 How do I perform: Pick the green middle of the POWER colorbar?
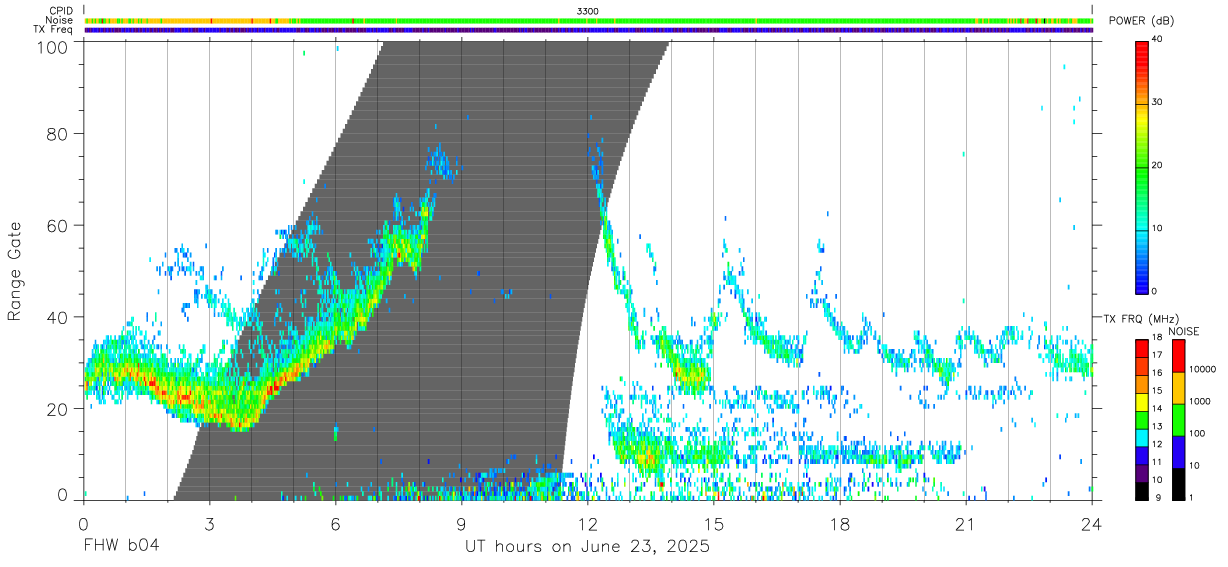pos(1143,166)
